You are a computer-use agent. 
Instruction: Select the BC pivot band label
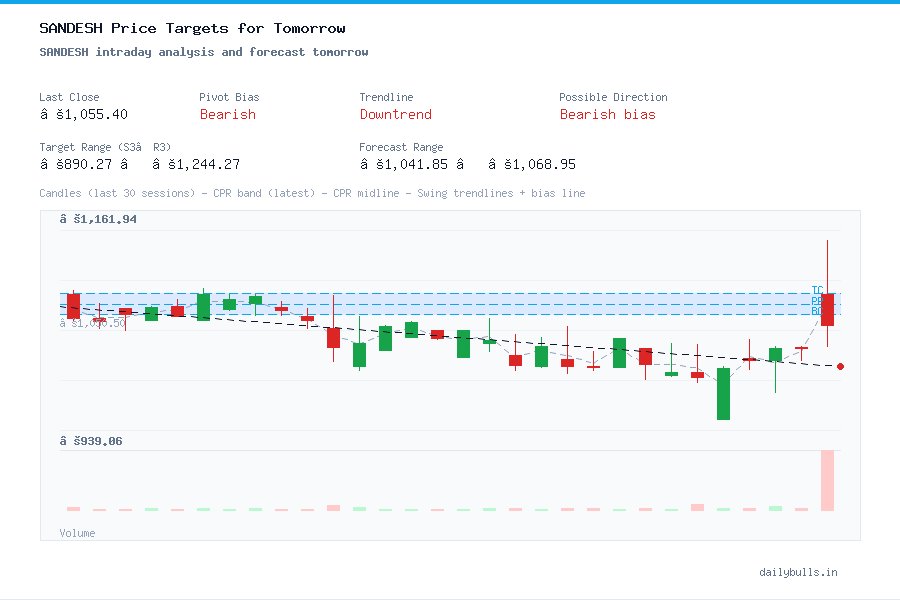click(x=817, y=311)
